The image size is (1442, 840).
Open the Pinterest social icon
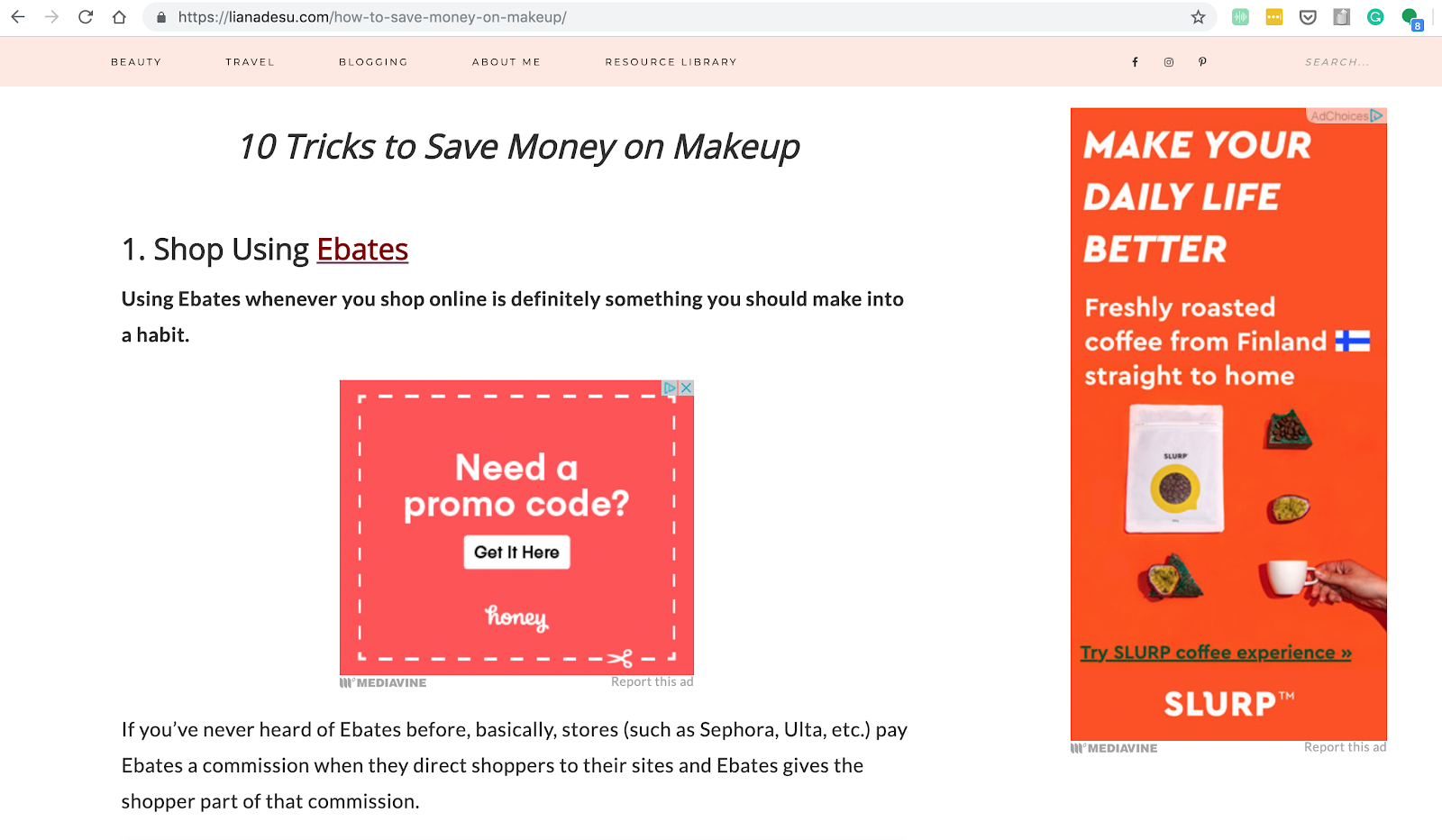pos(1202,62)
